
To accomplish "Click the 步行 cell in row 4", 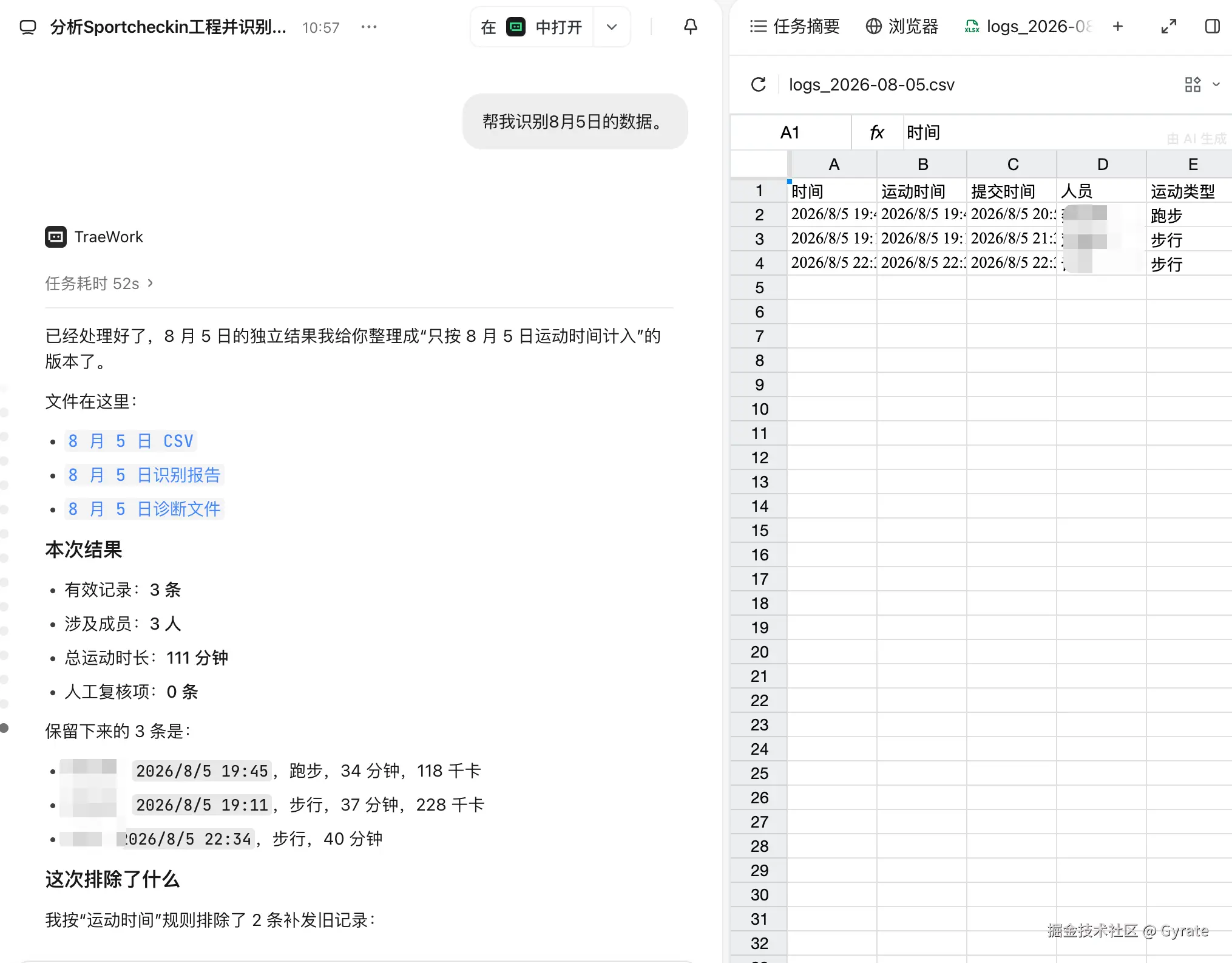I will click(x=1190, y=264).
